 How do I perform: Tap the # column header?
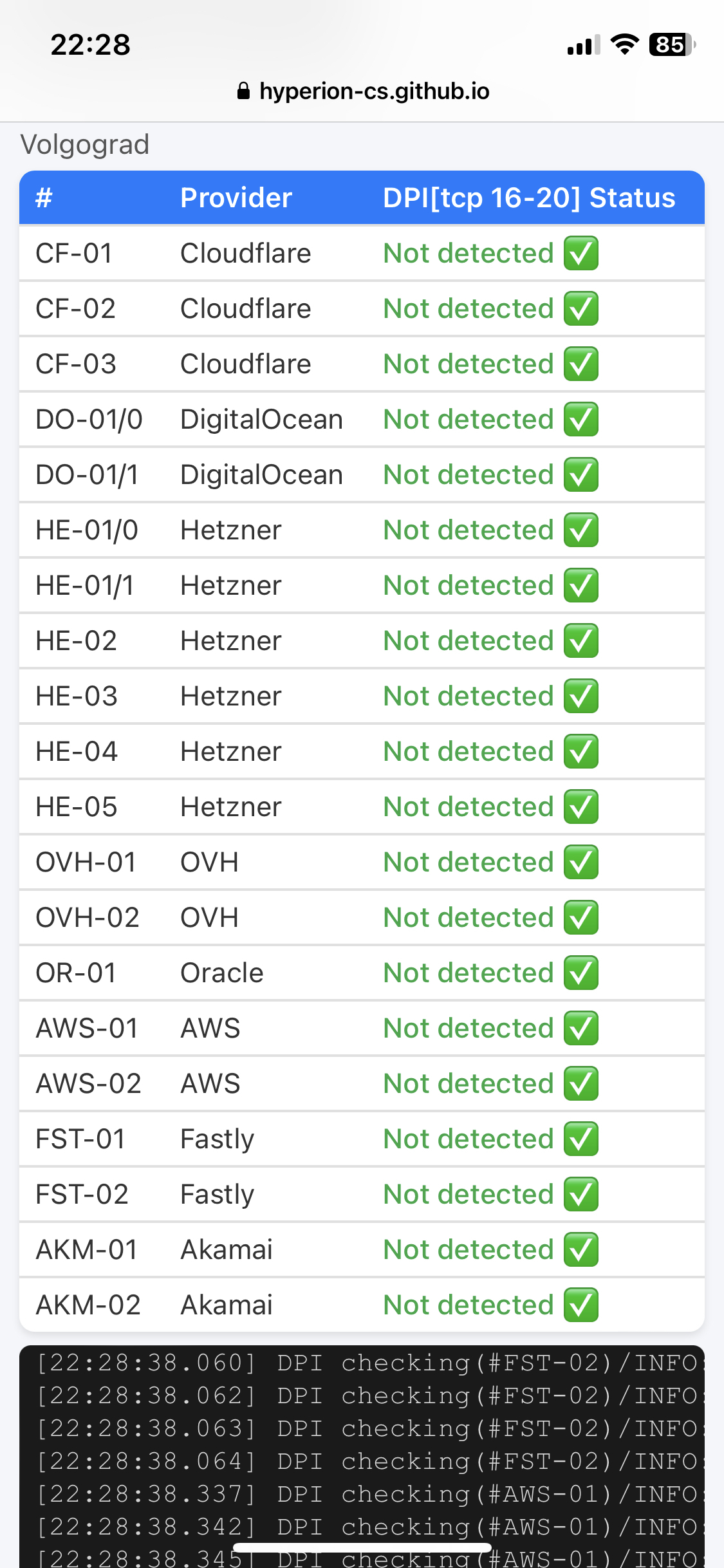tap(44, 198)
